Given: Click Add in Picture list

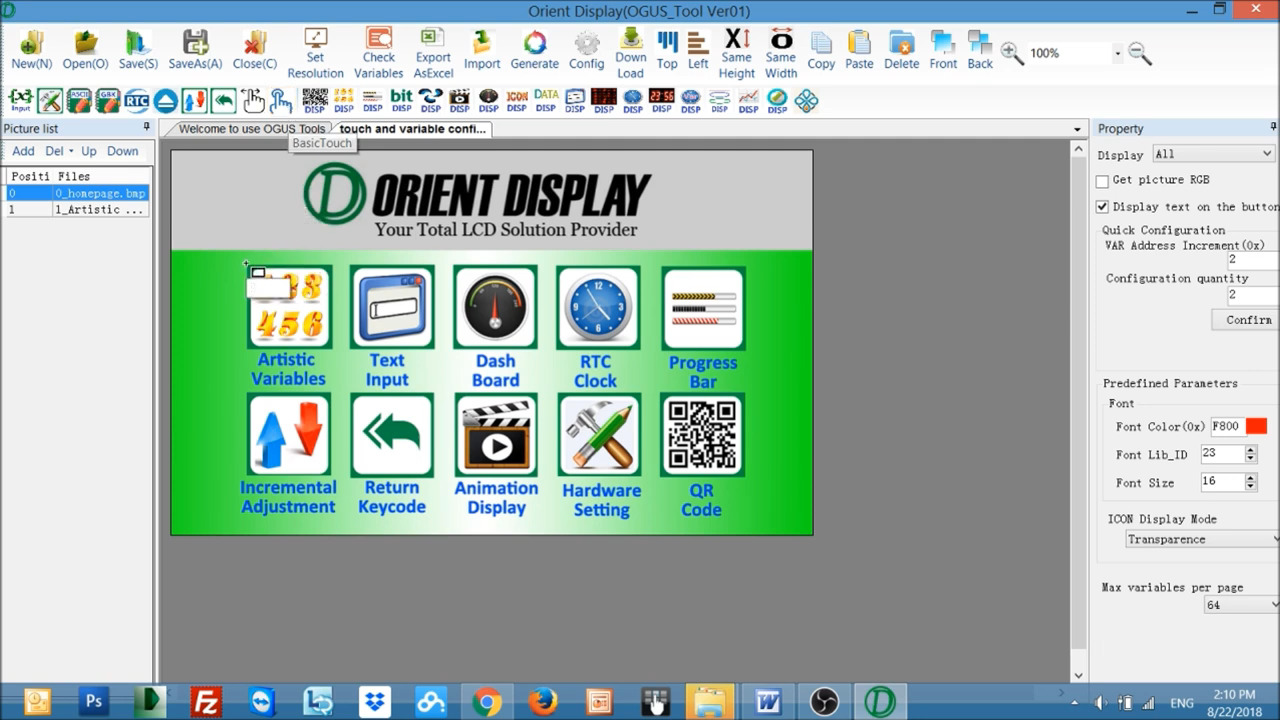Looking at the screenshot, I should tap(23, 151).
